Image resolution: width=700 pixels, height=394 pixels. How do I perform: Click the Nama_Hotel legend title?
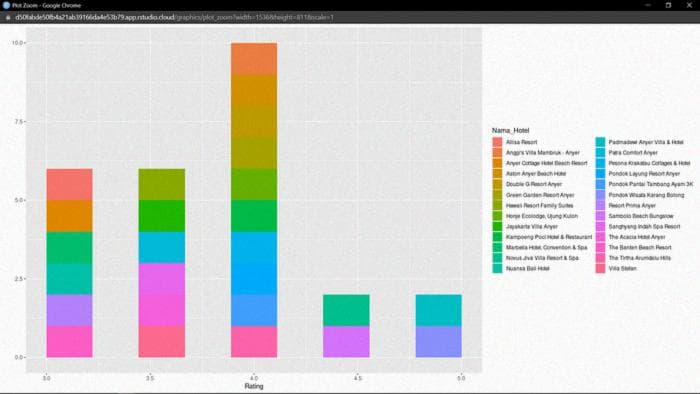tap(510, 130)
